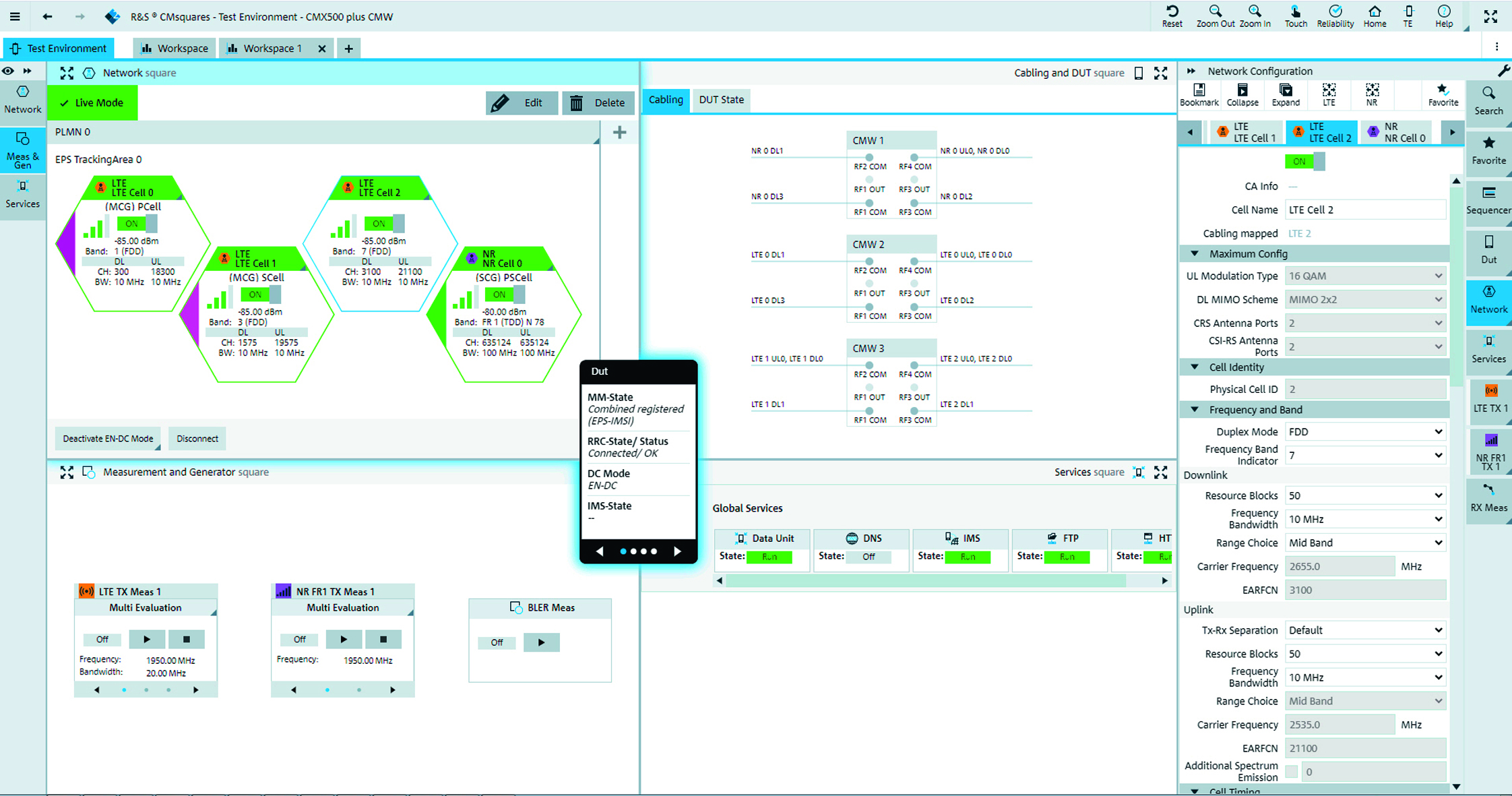Switch to the DUT State tab
This screenshot has height=796, width=1512.
click(720, 100)
